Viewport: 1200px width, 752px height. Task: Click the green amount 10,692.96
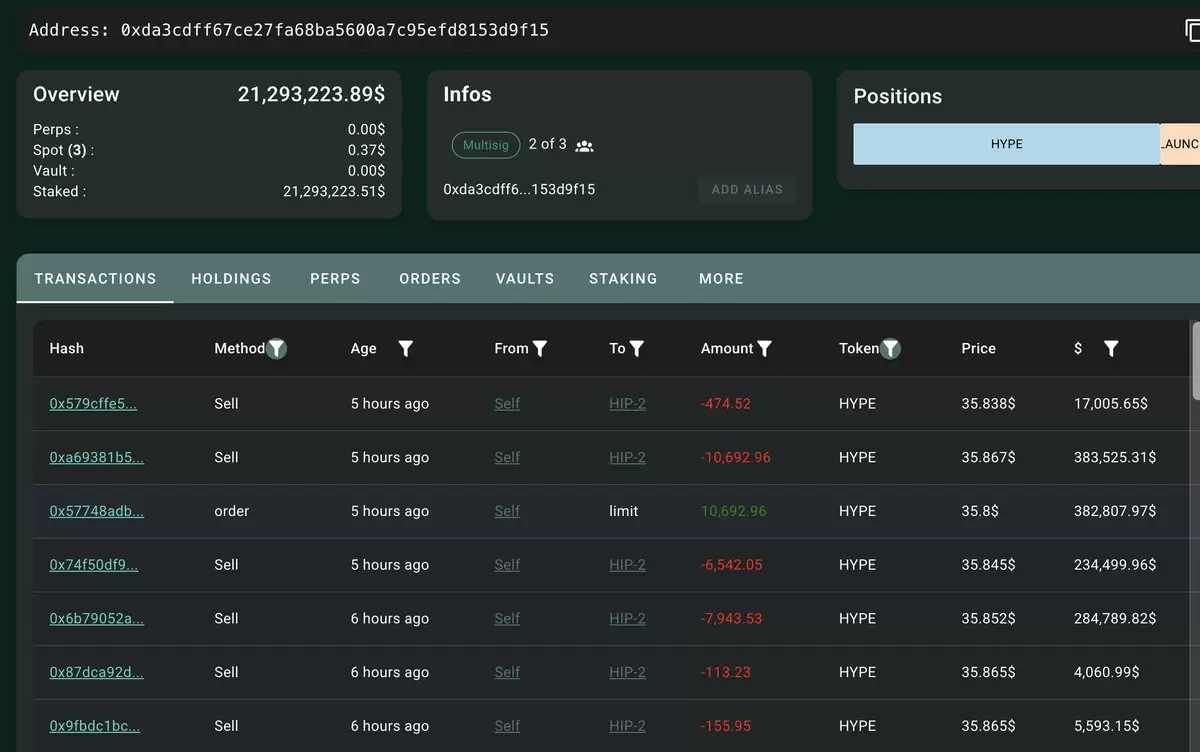(734, 511)
